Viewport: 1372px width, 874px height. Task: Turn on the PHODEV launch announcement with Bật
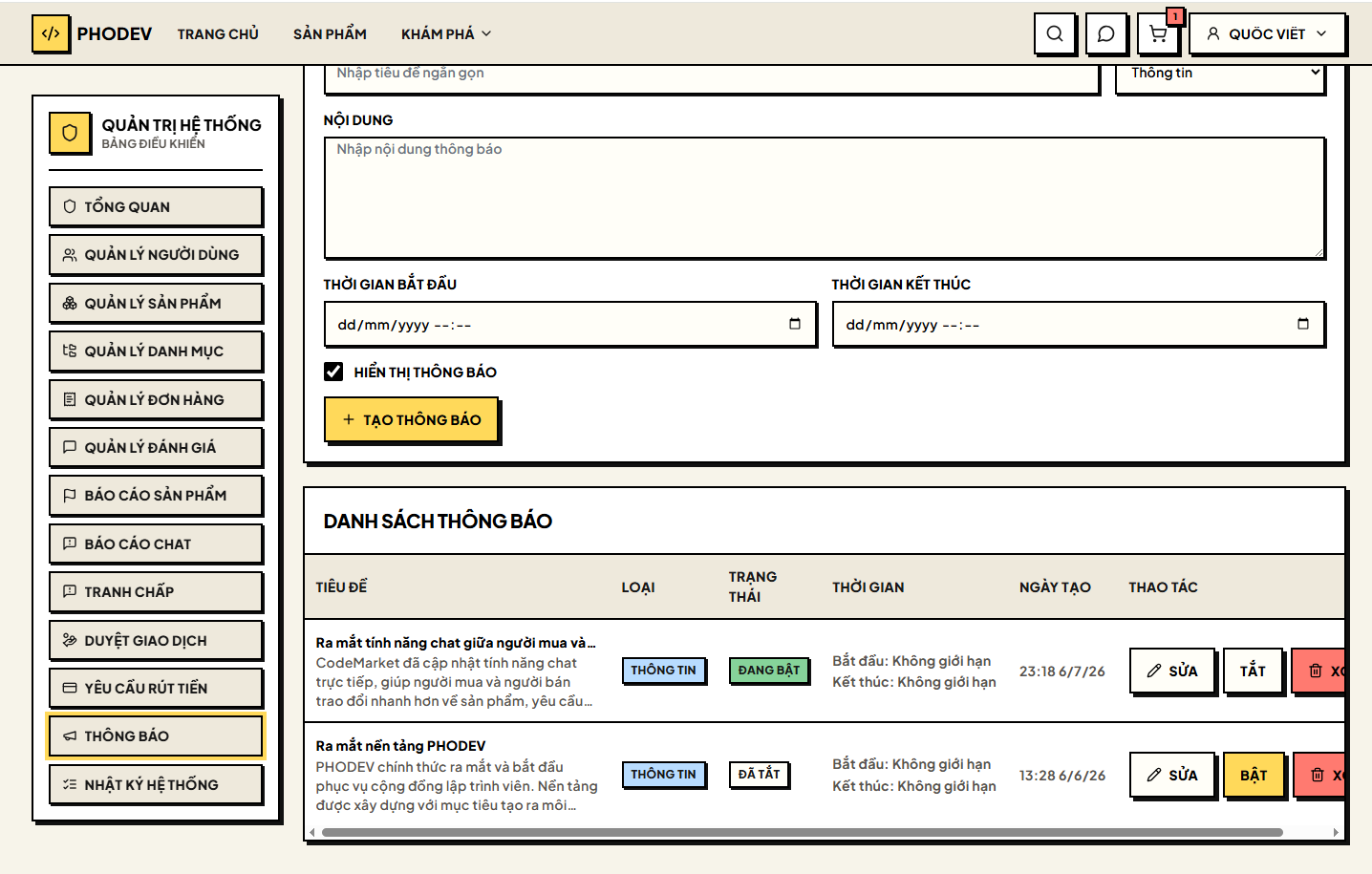[1254, 775]
